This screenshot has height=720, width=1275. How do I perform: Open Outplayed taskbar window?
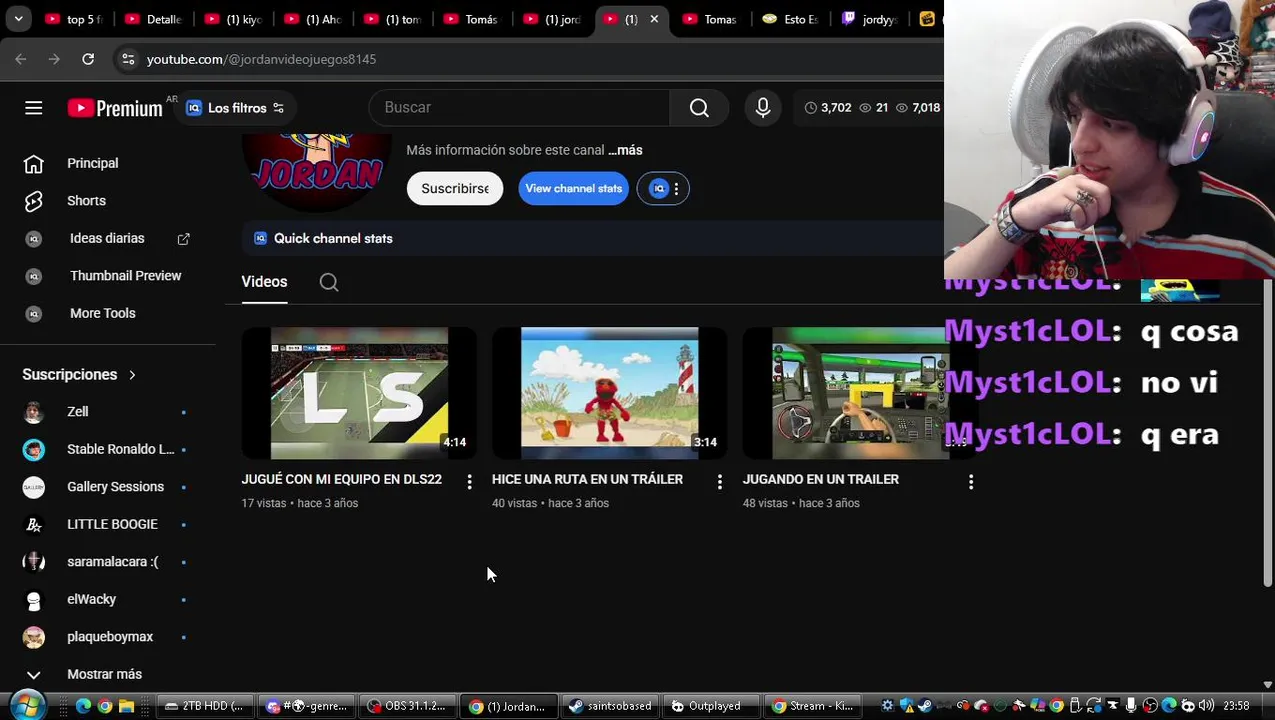tap(709, 706)
